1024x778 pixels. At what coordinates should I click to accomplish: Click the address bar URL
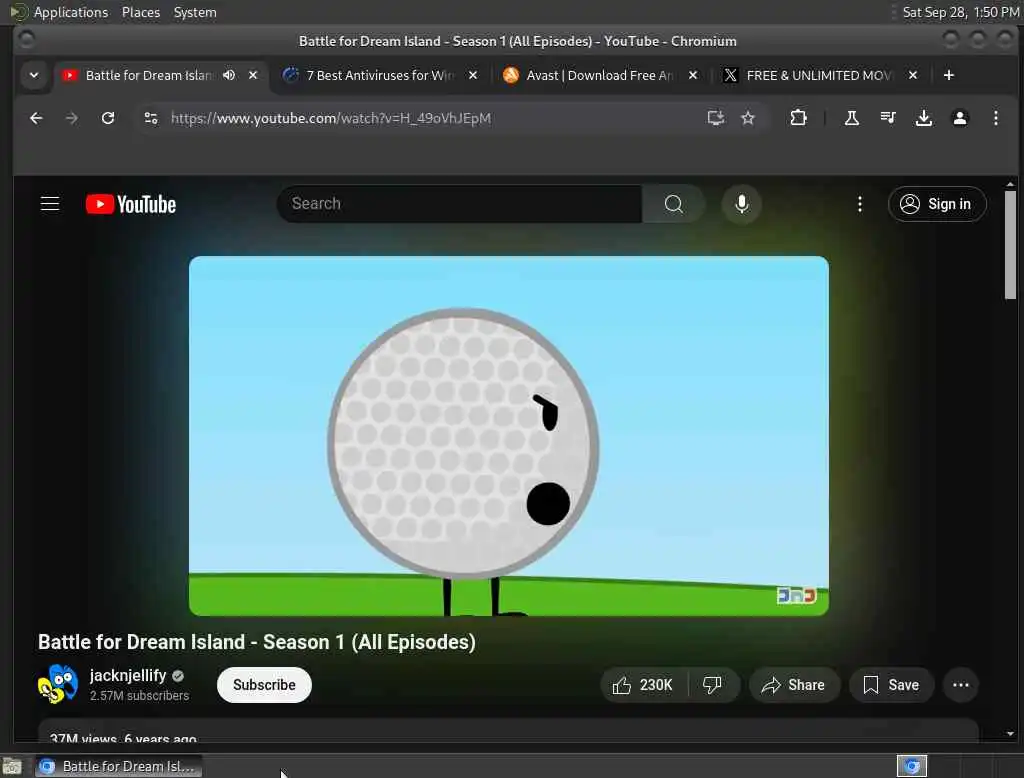click(331, 118)
